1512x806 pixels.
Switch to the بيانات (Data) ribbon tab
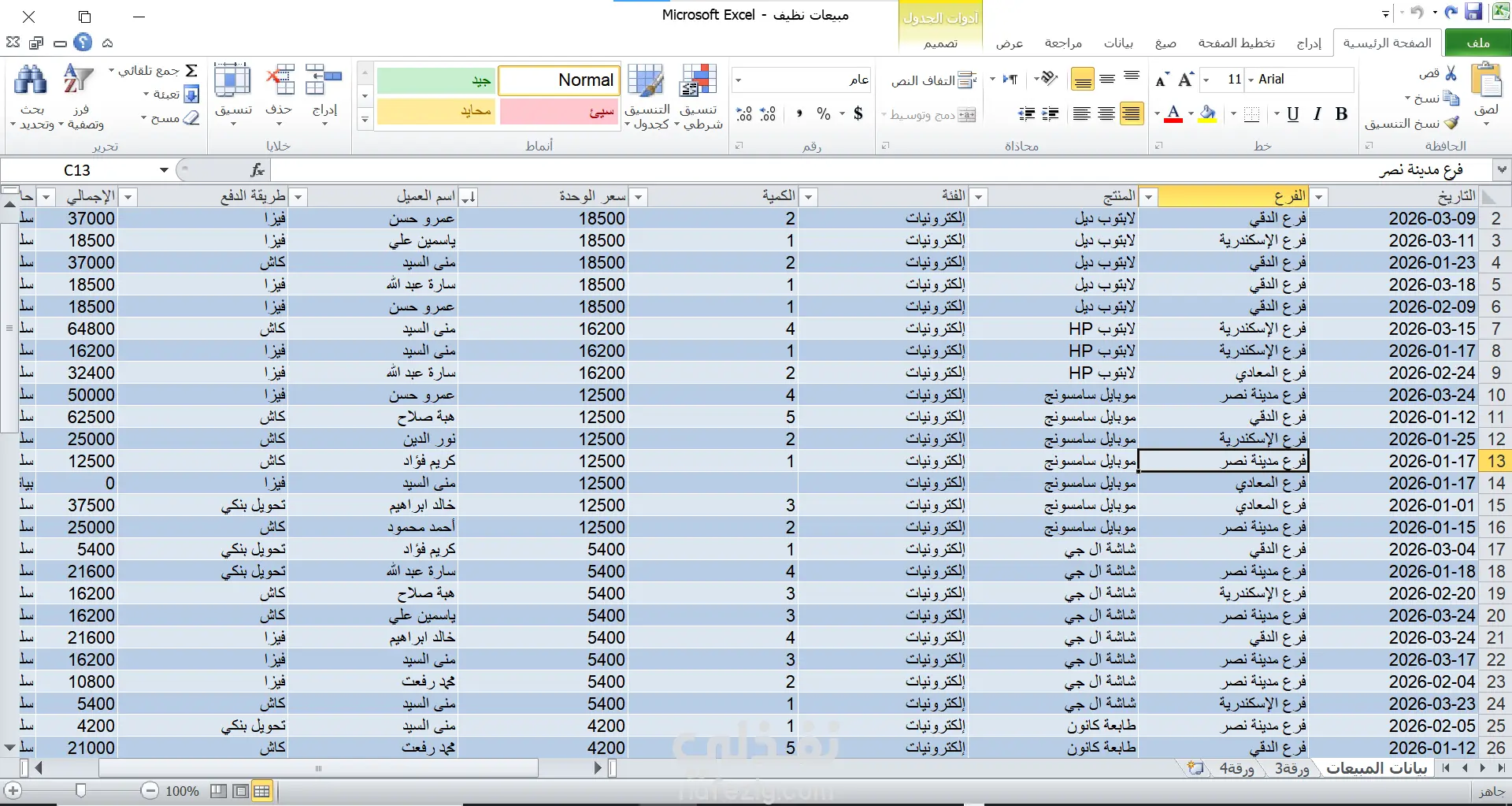click(1118, 43)
